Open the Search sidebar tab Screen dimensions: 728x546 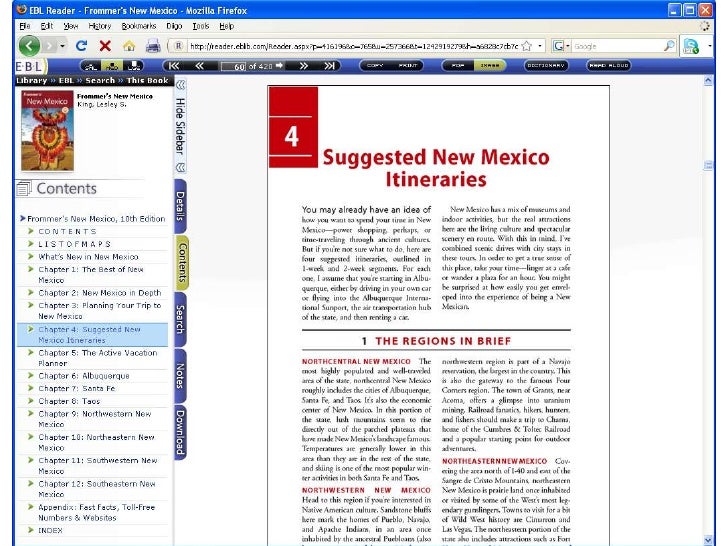[x=180, y=319]
